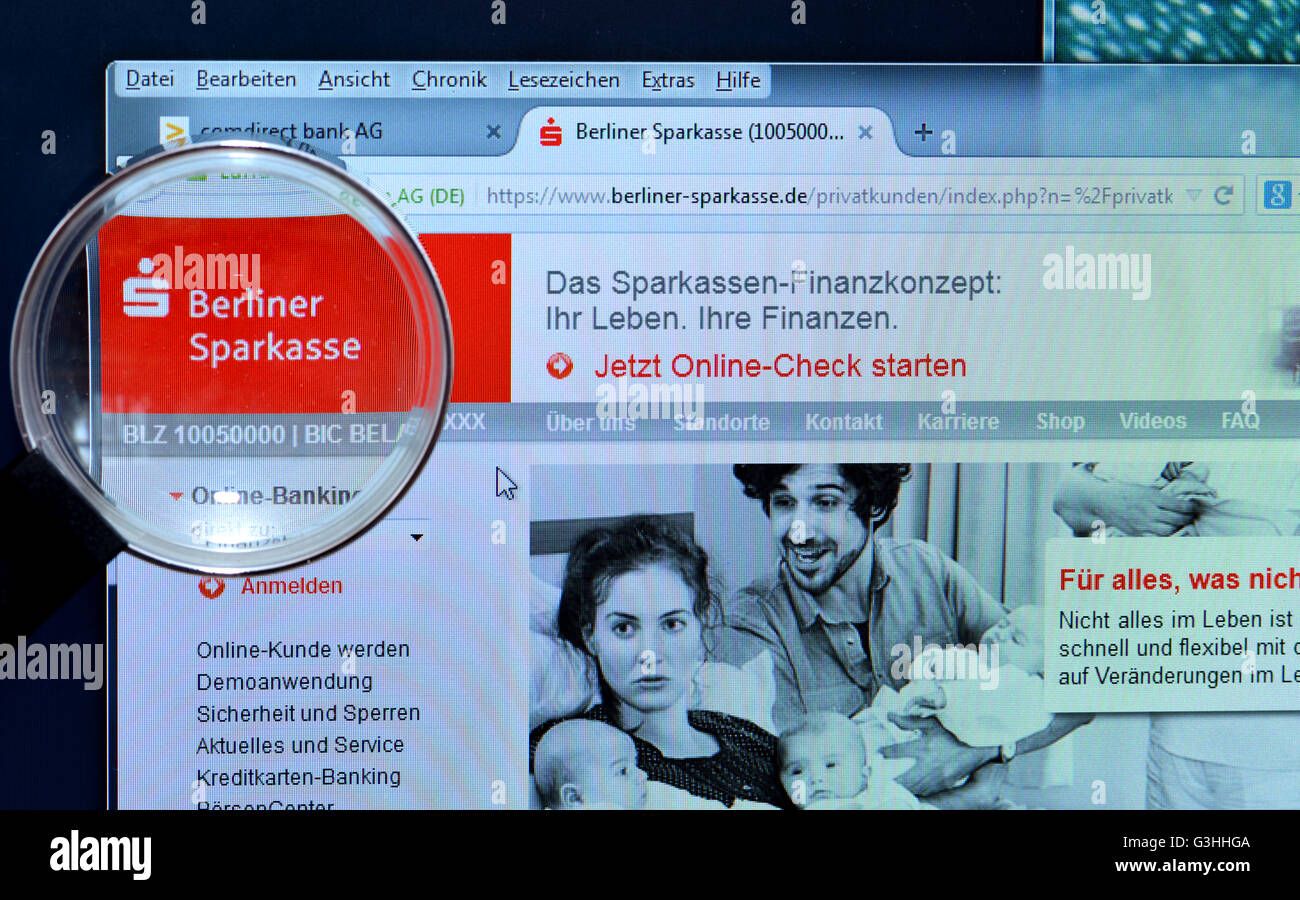The image size is (1300, 900).
Task: Click the red arrow icon beside Online-Check
Action: [x=559, y=366]
